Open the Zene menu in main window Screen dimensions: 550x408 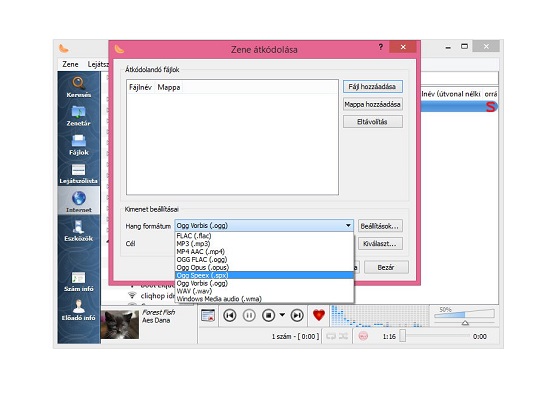[70, 64]
